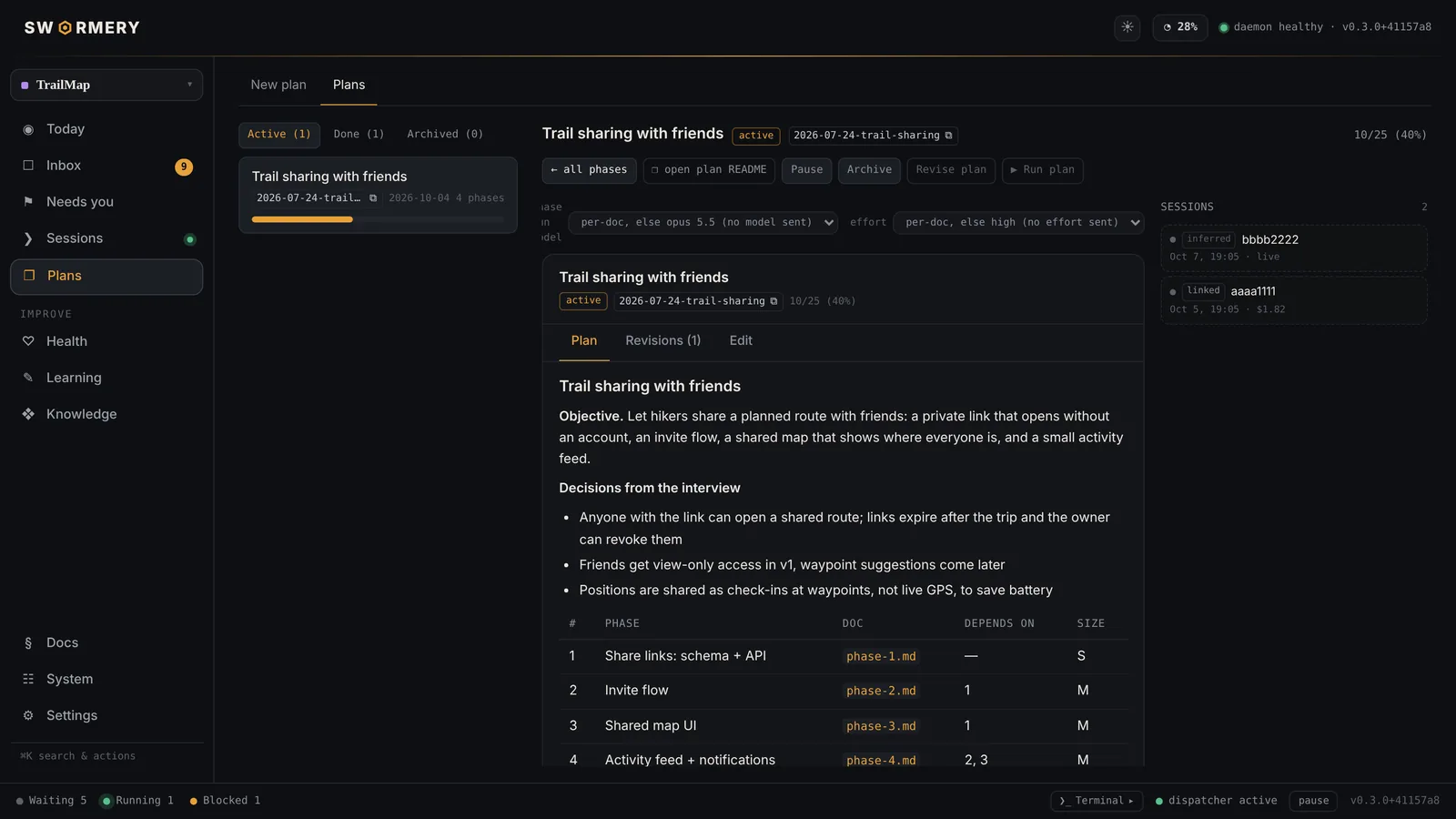Switch to the New plan tab
The width and height of the screenshot is (1456, 819).
[x=278, y=85]
